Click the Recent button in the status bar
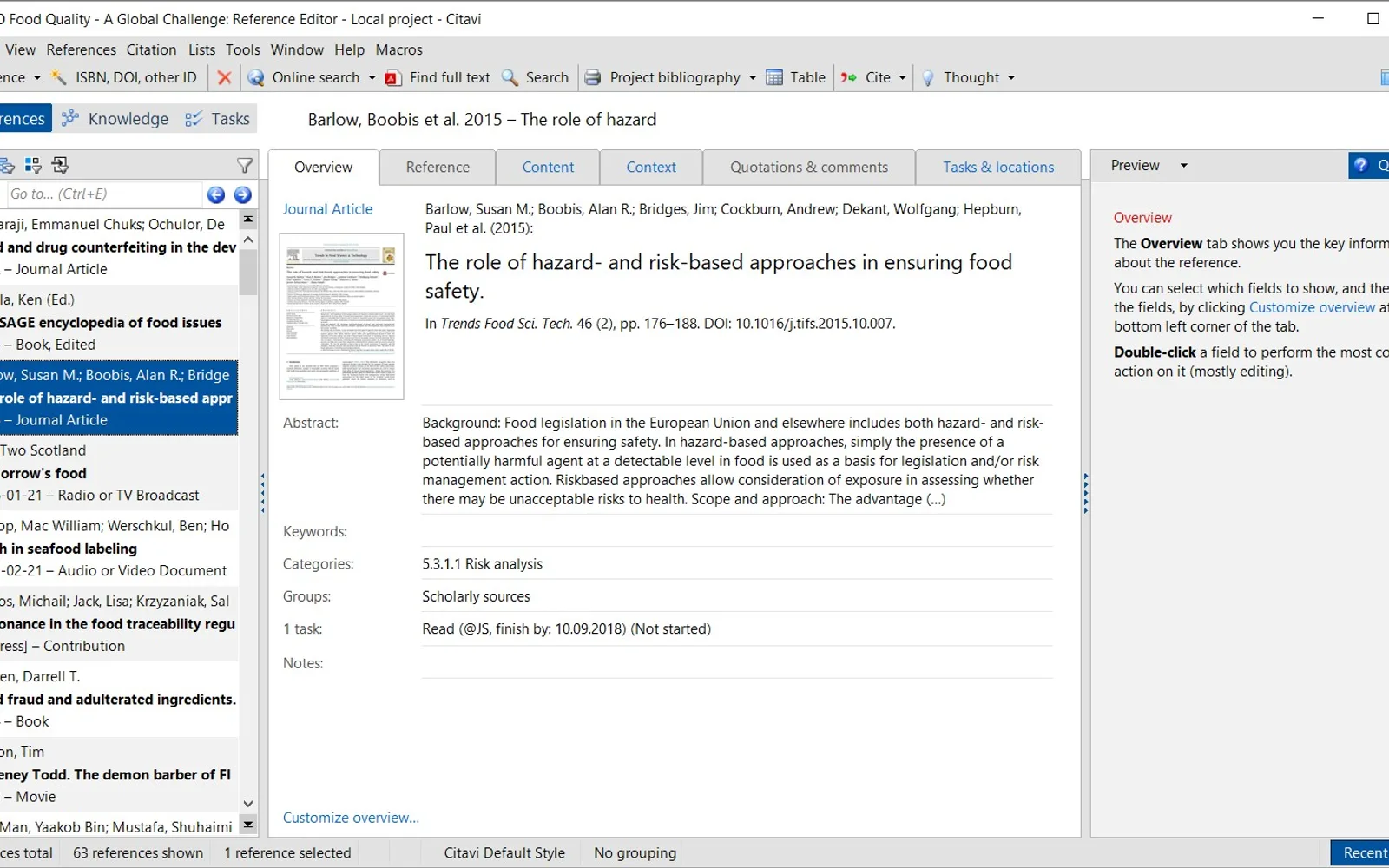 click(1360, 852)
